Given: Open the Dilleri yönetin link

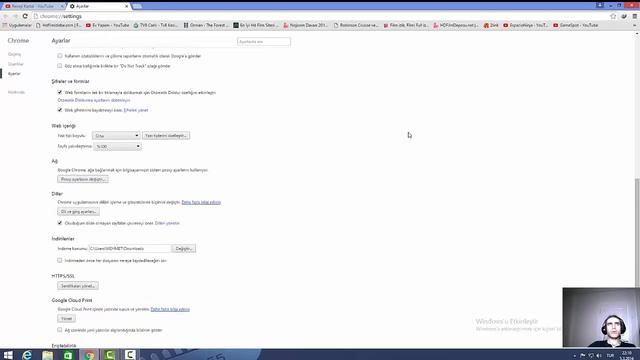Looking at the screenshot, I should click(x=167, y=223).
